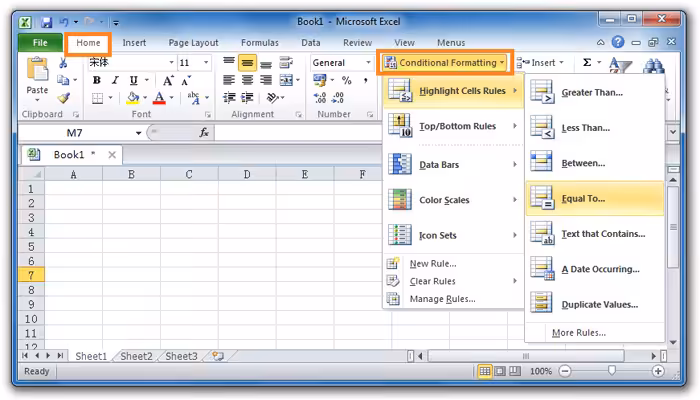Toggle Italic formatting

click(x=115, y=80)
